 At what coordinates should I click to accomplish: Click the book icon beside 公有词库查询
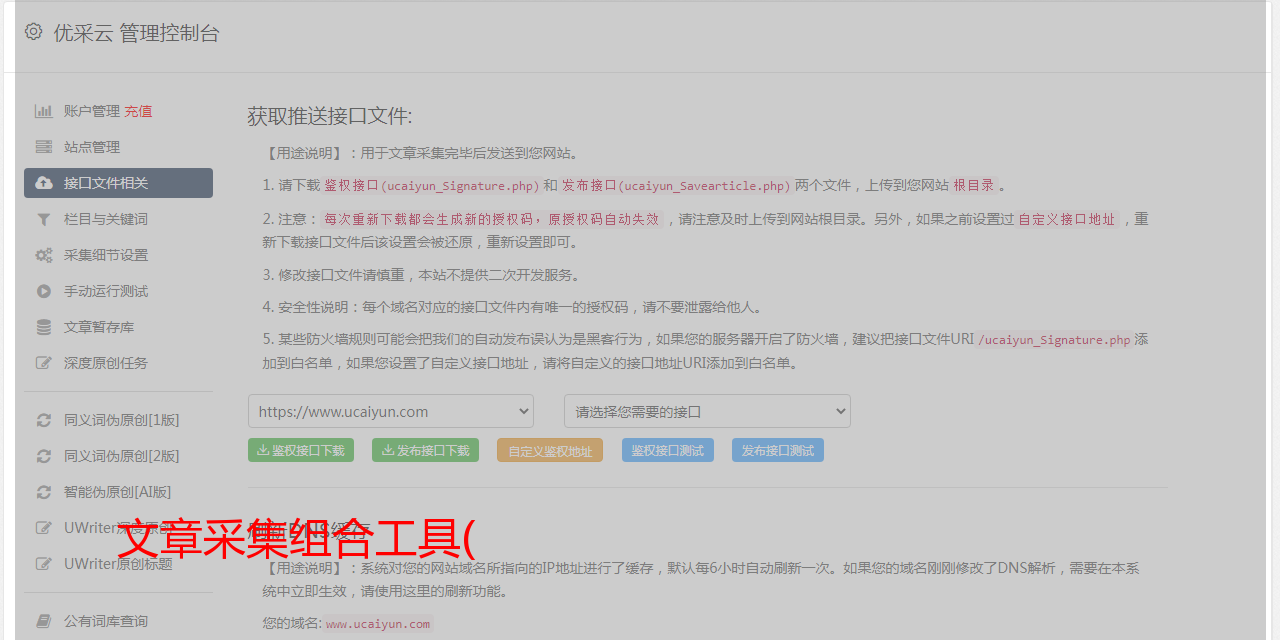44,621
